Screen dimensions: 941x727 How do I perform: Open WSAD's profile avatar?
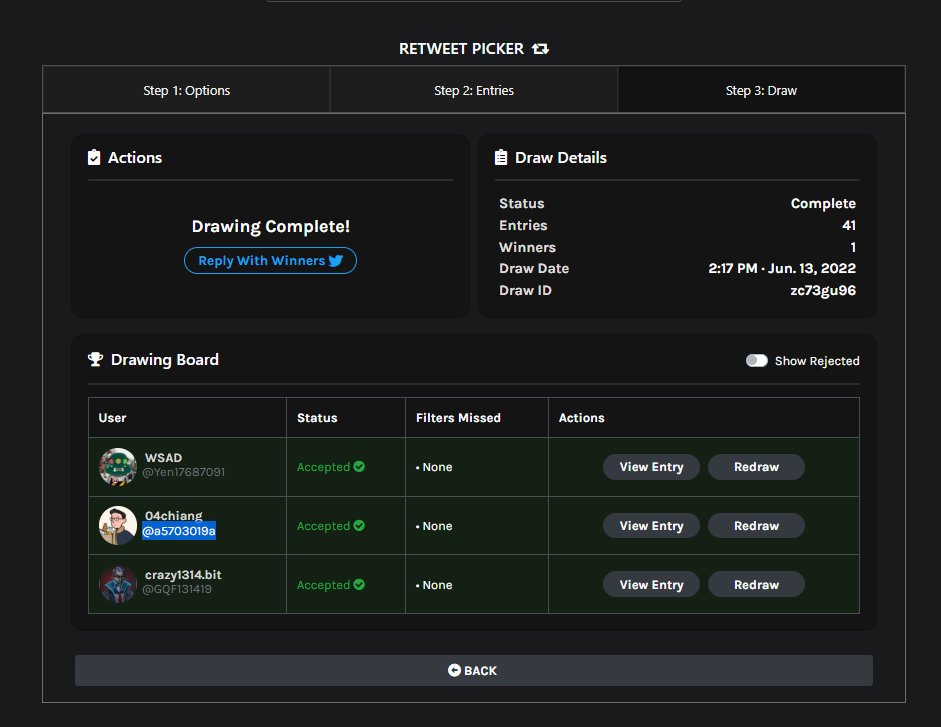118,466
